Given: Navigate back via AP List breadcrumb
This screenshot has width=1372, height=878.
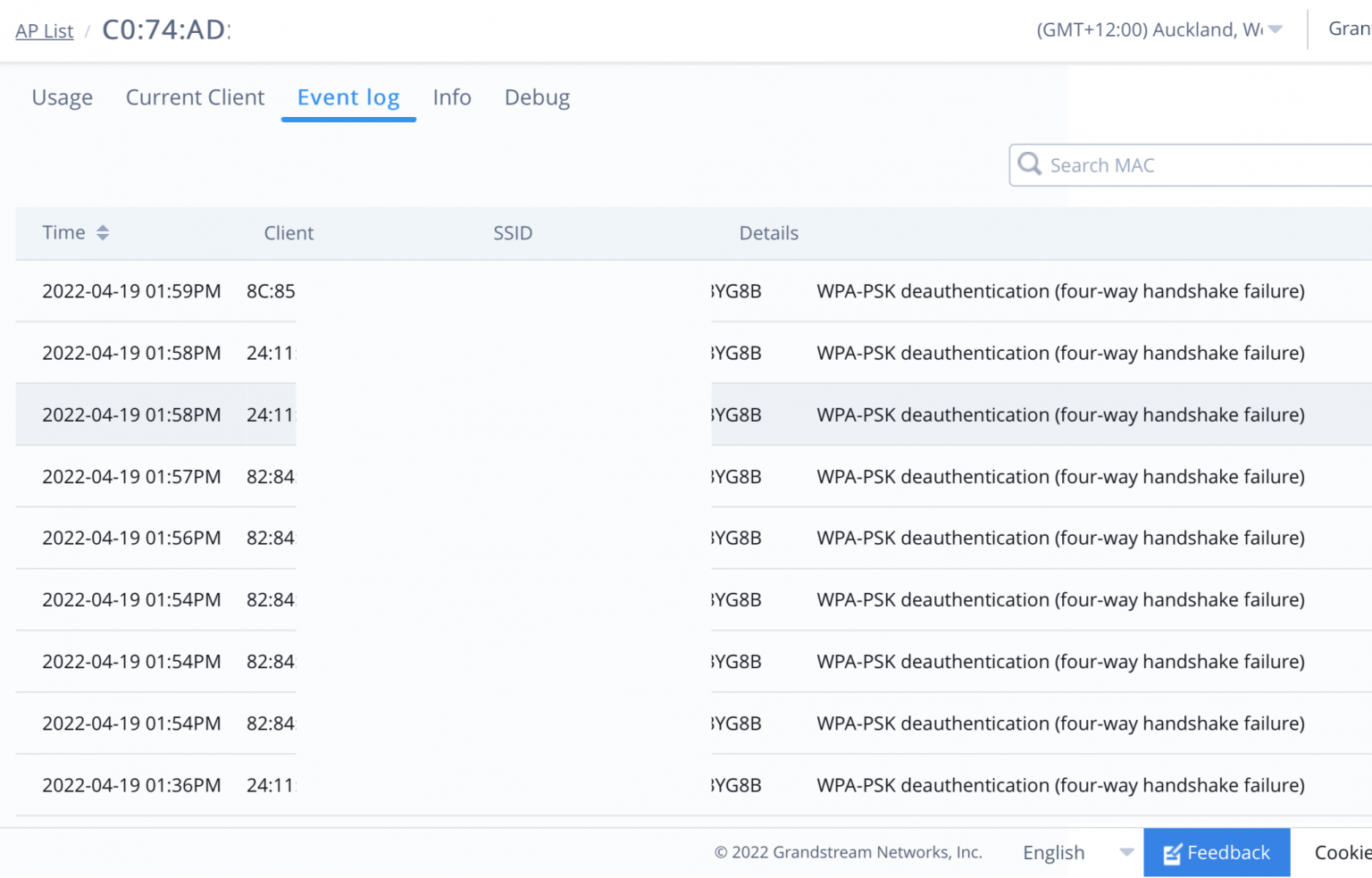Looking at the screenshot, I should tap(43, 30).
